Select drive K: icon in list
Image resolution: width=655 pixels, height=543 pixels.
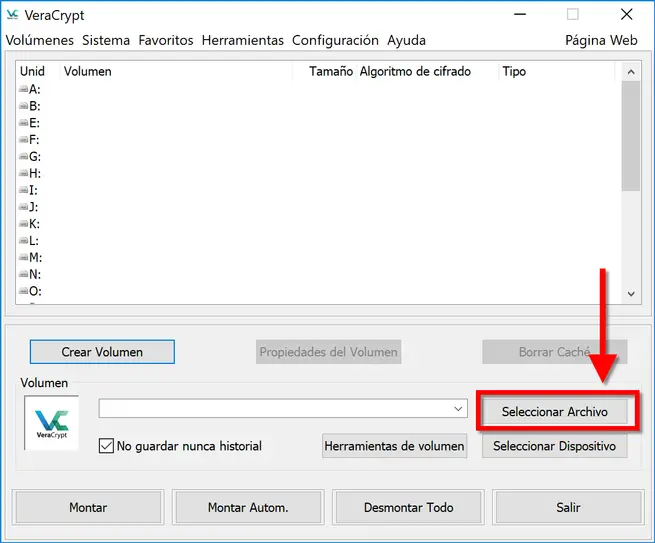23,223
